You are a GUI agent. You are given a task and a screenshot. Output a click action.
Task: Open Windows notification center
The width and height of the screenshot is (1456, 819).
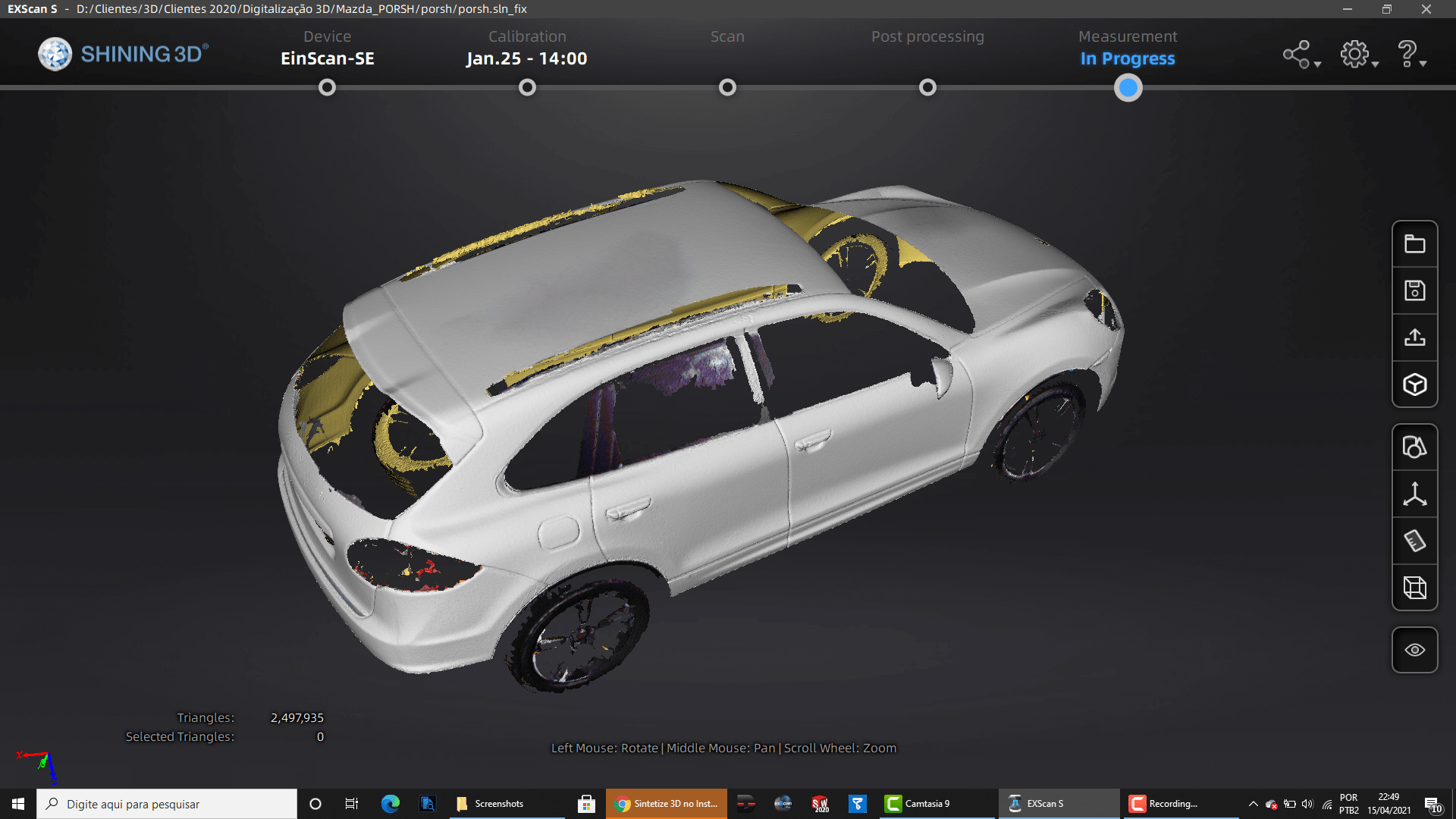1432,804
